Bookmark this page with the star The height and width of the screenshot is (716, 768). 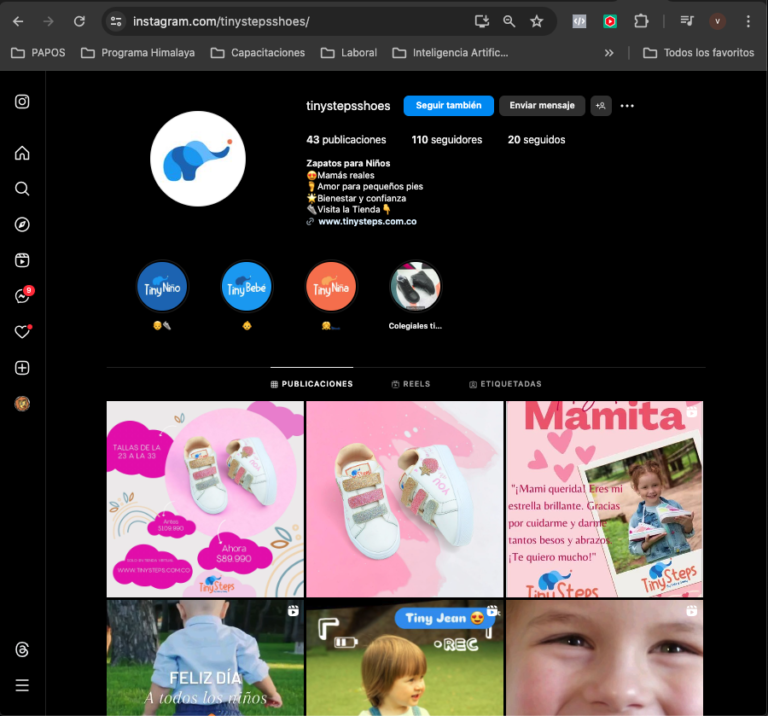(x=537, y=21)
